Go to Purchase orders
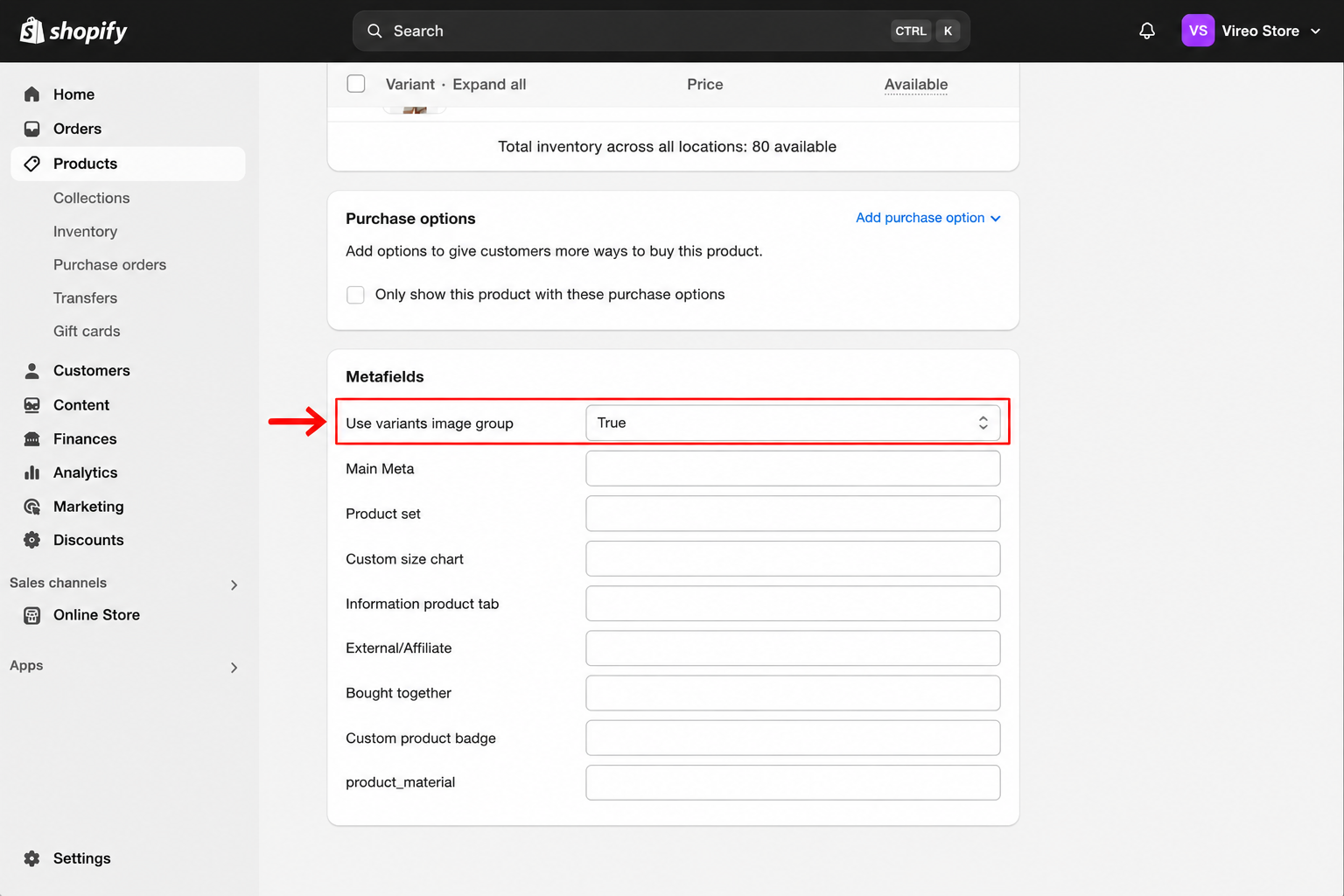 click(x=109, y=264)
